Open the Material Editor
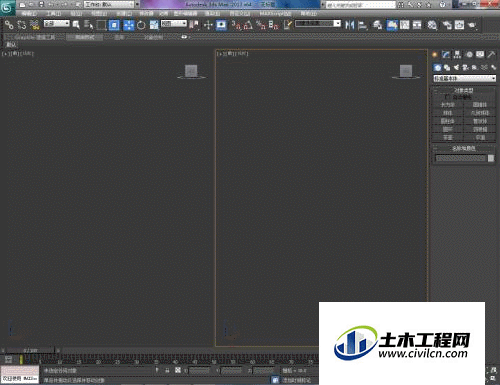Viewport: 500px width, 385px height. tap(432, 25)
